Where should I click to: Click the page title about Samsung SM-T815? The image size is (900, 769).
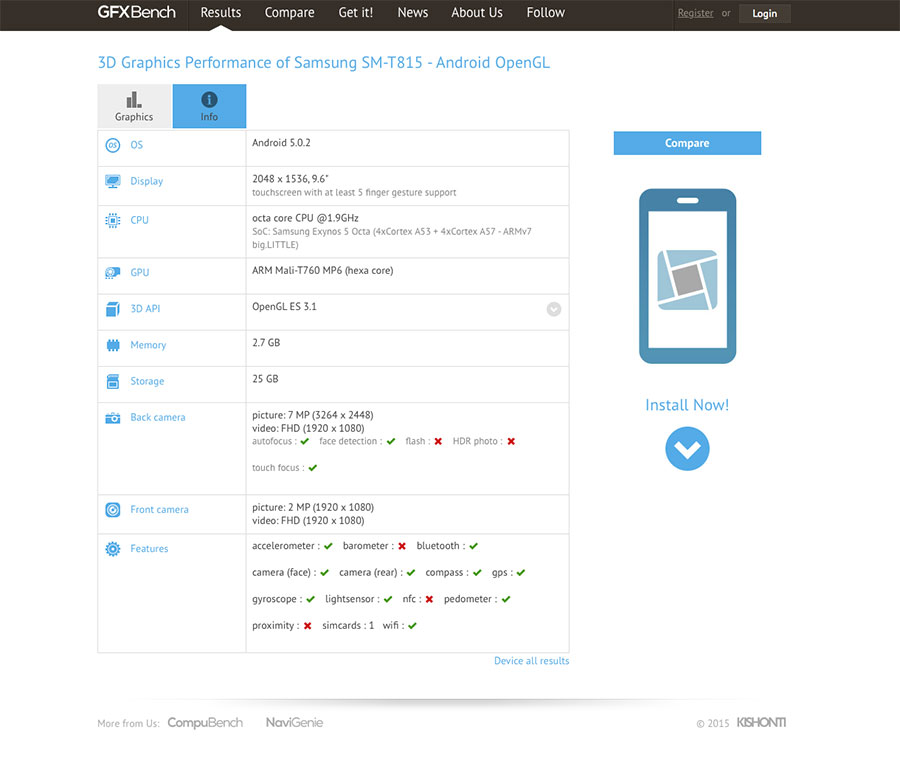click(324, 62)
